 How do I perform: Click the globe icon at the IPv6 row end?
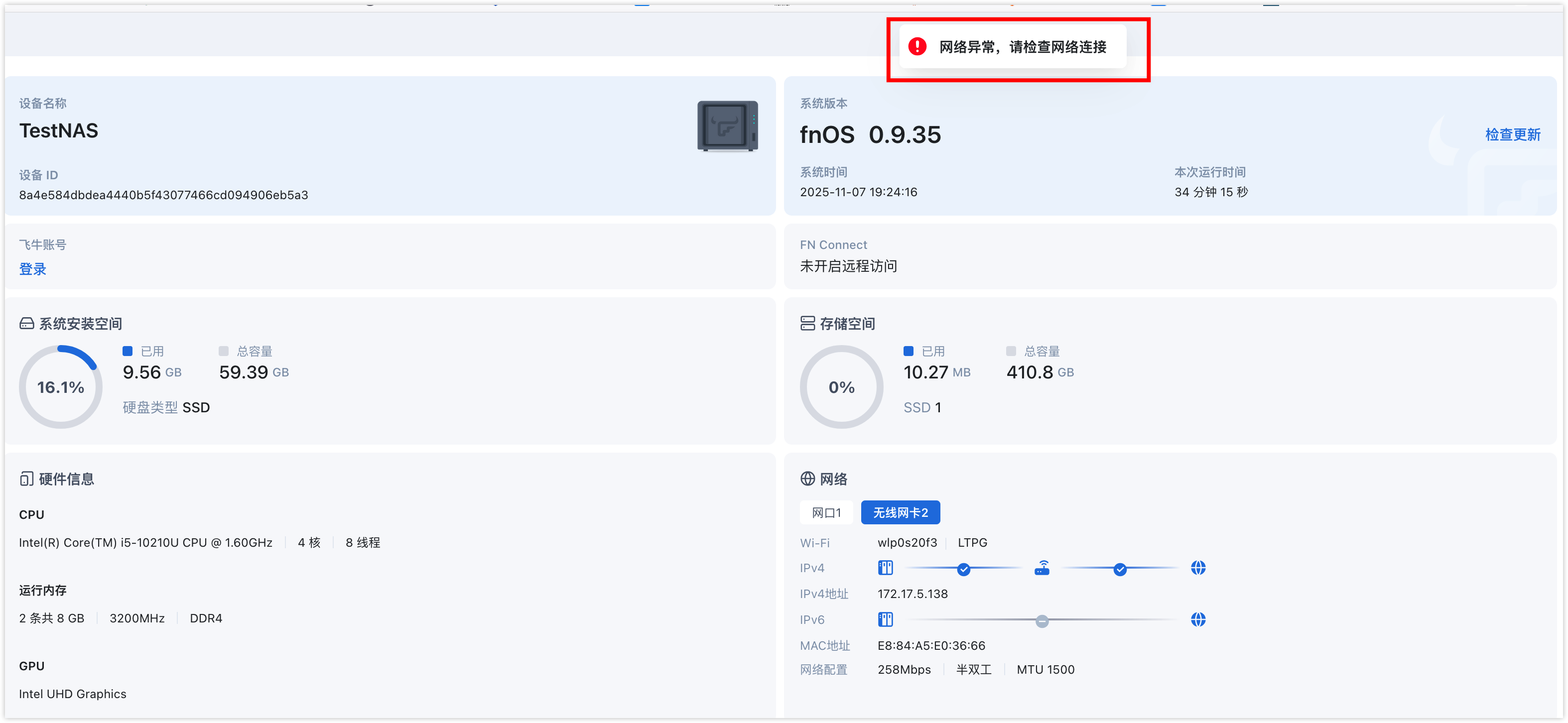1198,619
